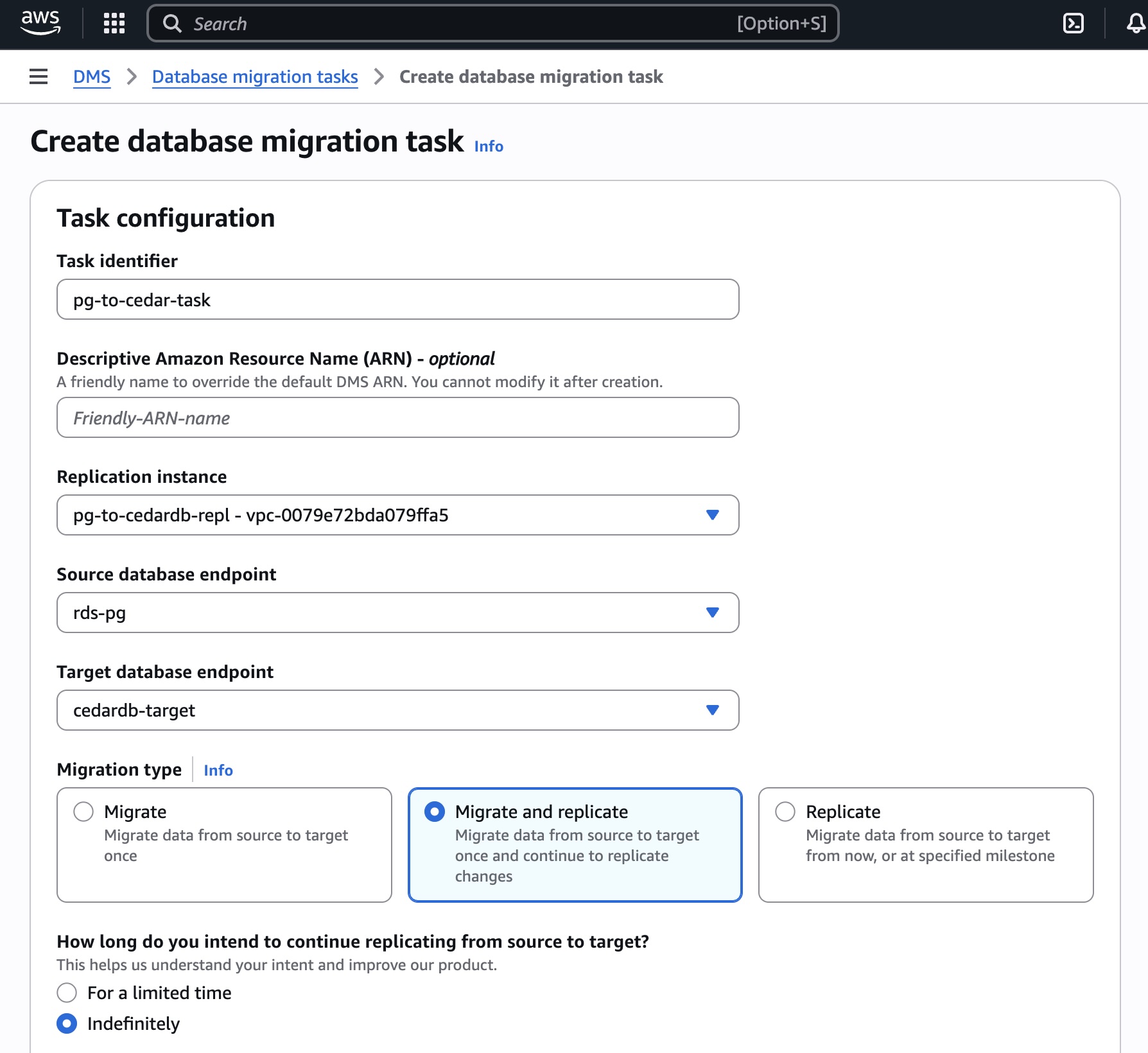Click the Friendly-ARN-name input field
The image size is (1148, 1053).
(x=398, y=417)
